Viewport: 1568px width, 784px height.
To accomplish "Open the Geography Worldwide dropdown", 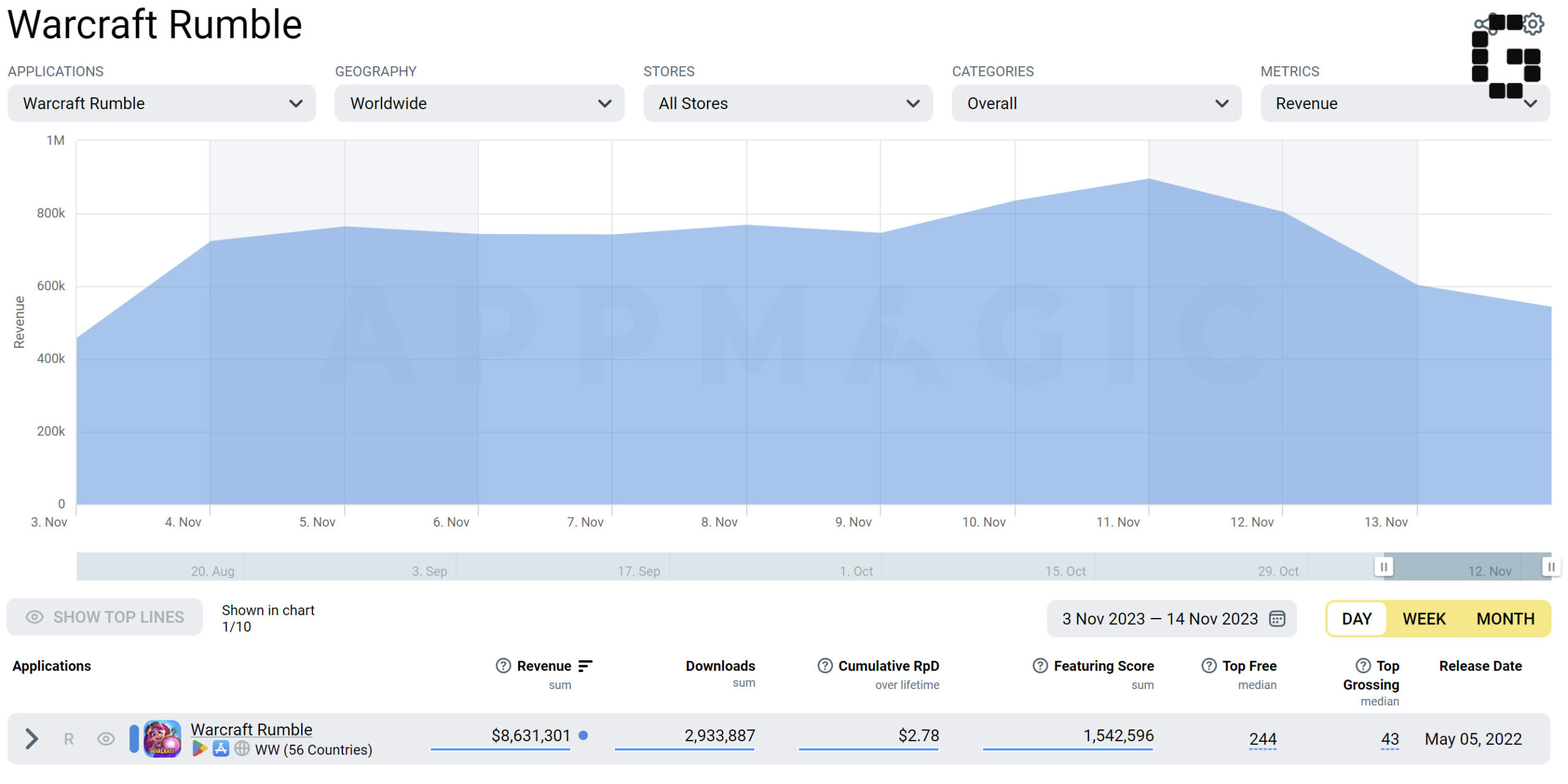I will pyautogui.click(x=480, y=104).
